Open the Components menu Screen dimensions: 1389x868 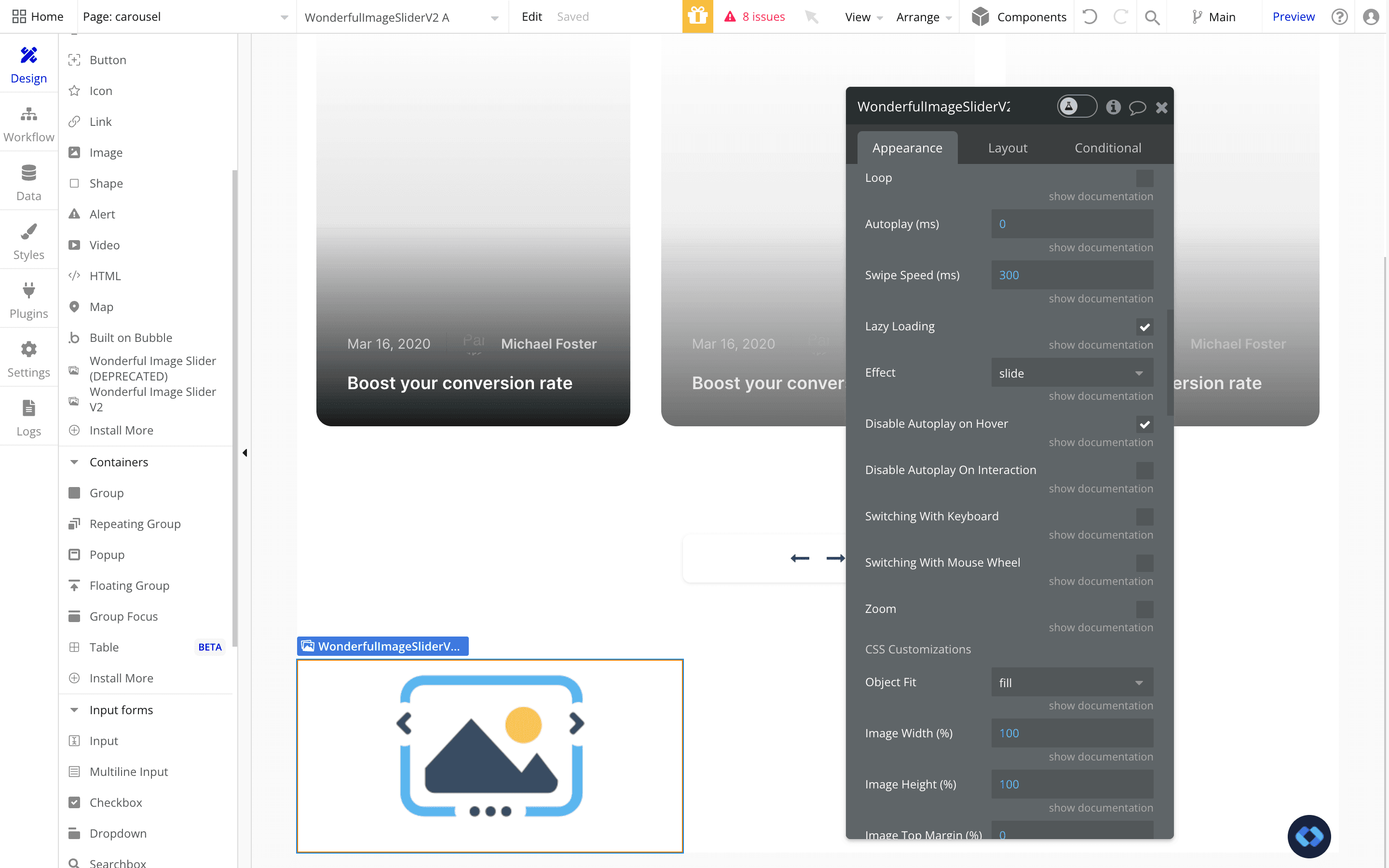click(x=1019, y=17)
